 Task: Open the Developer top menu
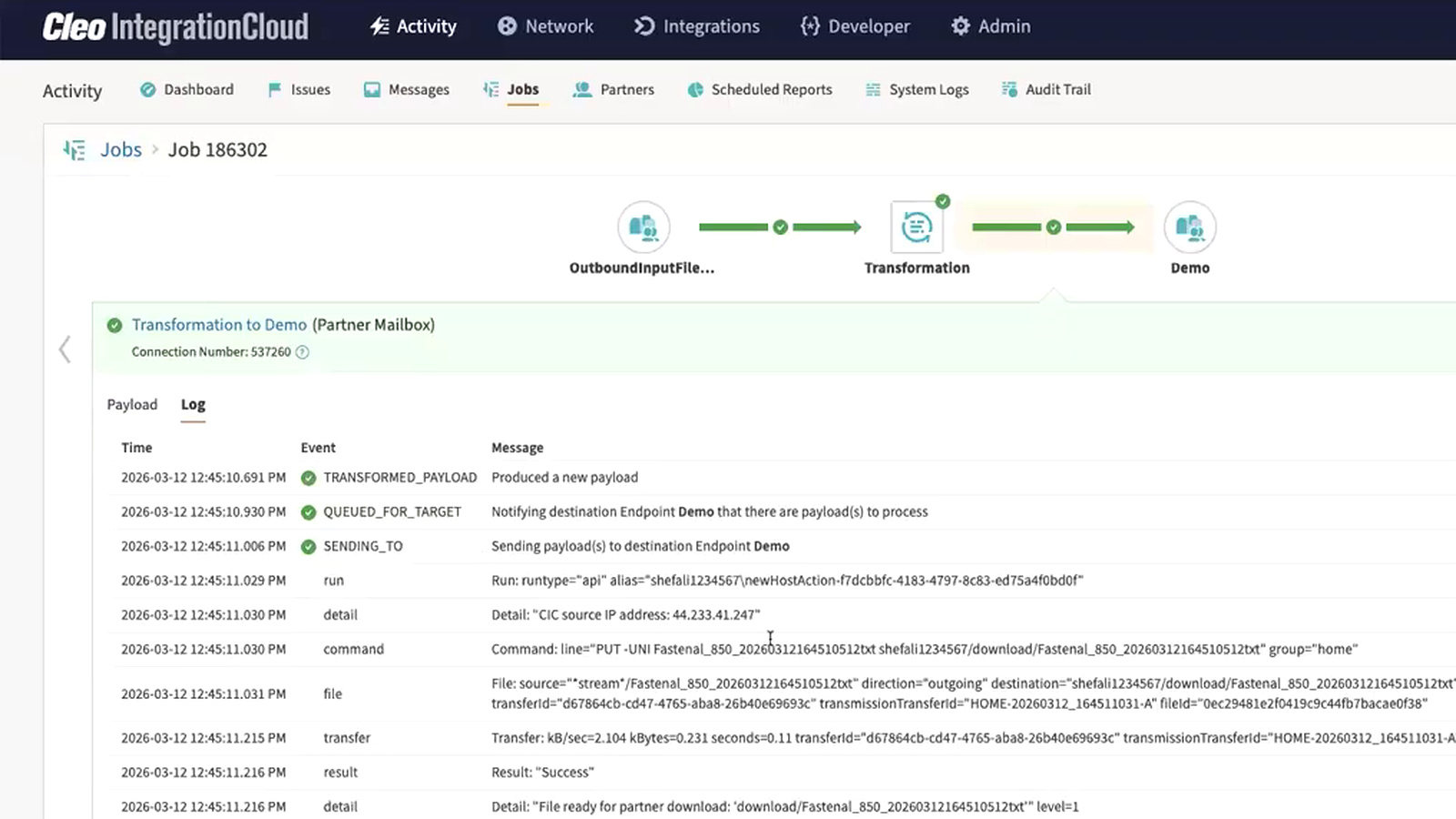point(855,26)
